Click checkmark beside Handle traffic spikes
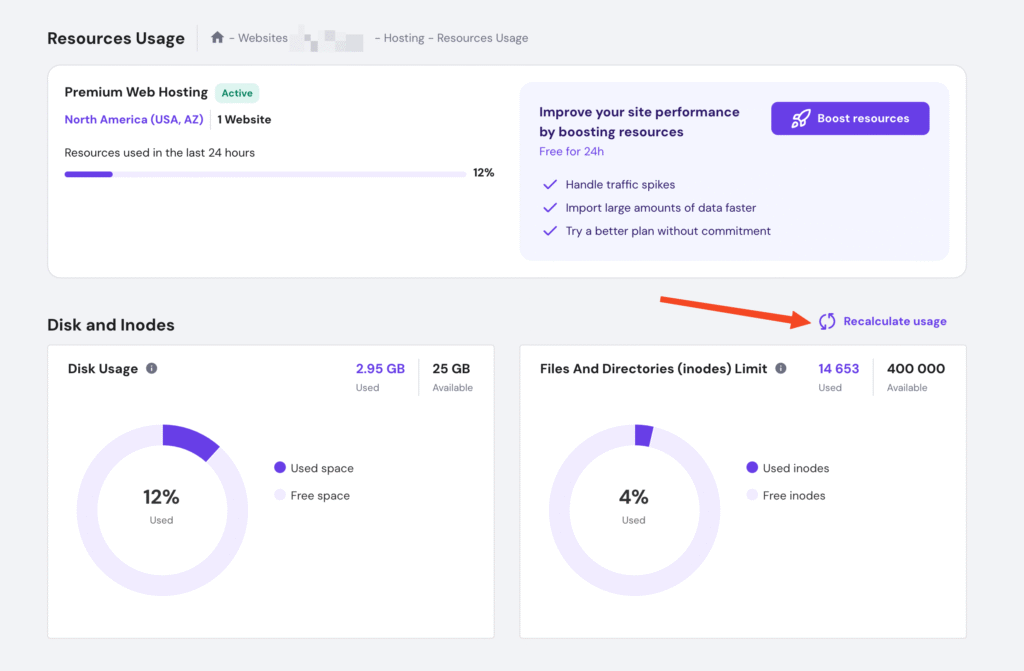This screenshot has height=671, width=1024. [549, 185]
